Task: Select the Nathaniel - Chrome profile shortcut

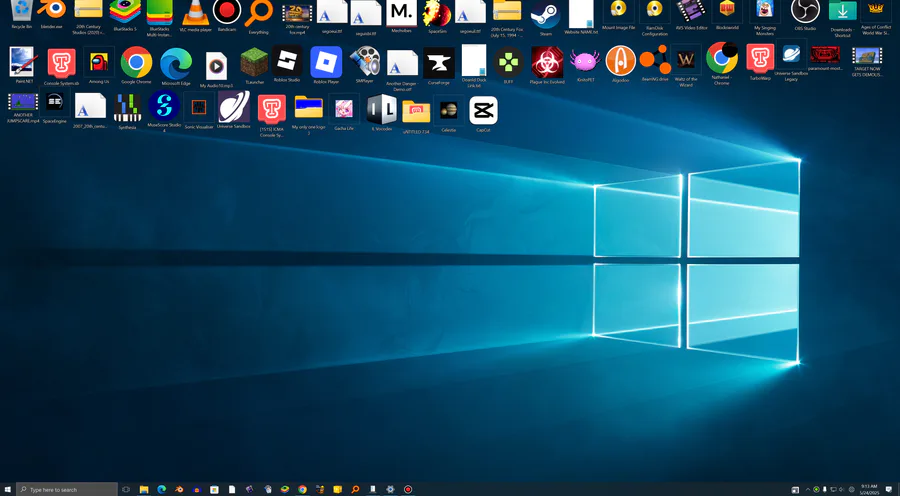Action: click(x=721, y=63)
